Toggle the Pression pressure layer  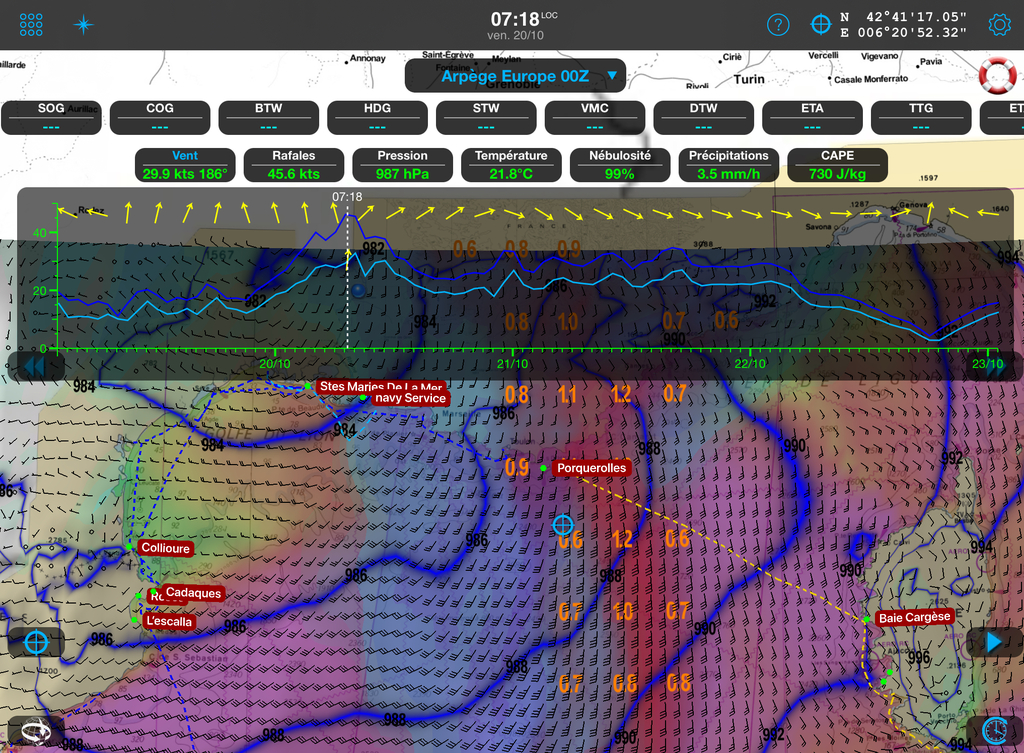coord(402,165)
